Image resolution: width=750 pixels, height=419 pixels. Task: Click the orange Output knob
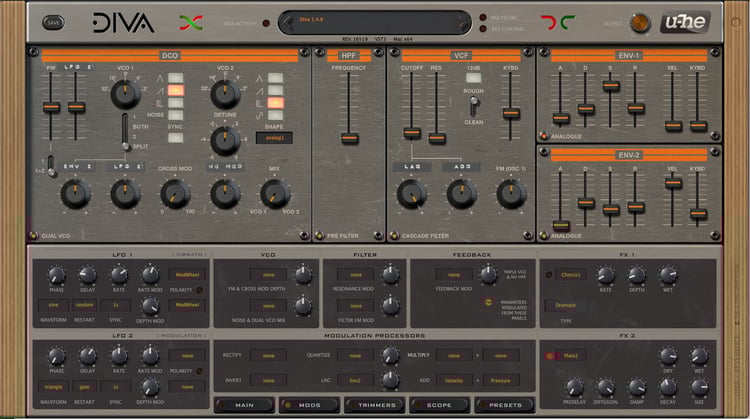point(640,23)
